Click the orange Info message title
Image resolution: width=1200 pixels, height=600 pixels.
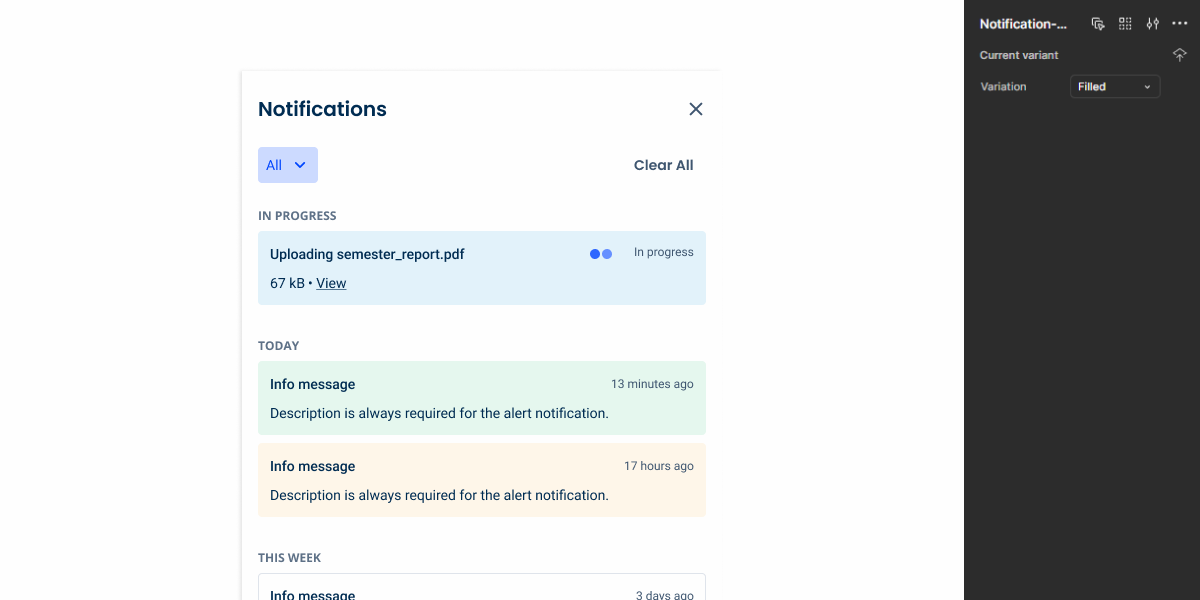[x=312, y=466]
